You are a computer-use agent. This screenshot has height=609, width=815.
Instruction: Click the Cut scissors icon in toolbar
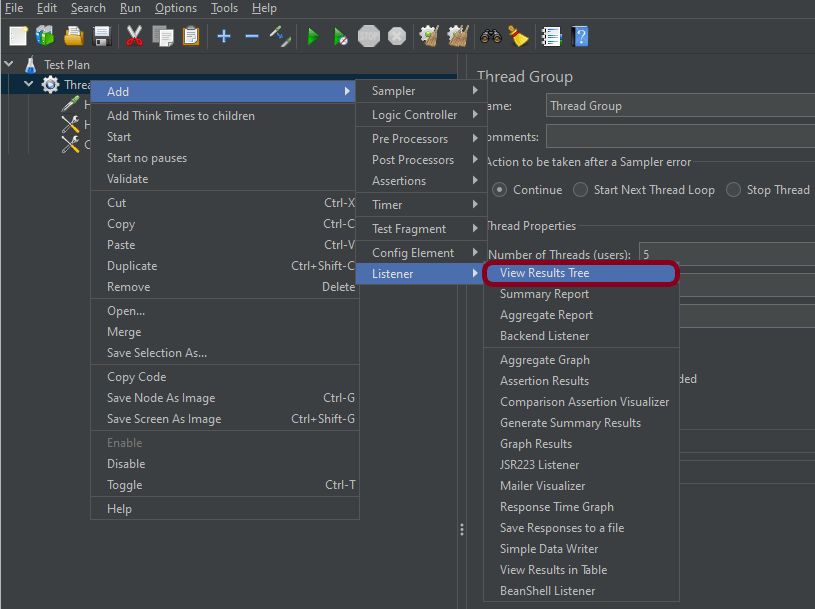pos(134,37)
